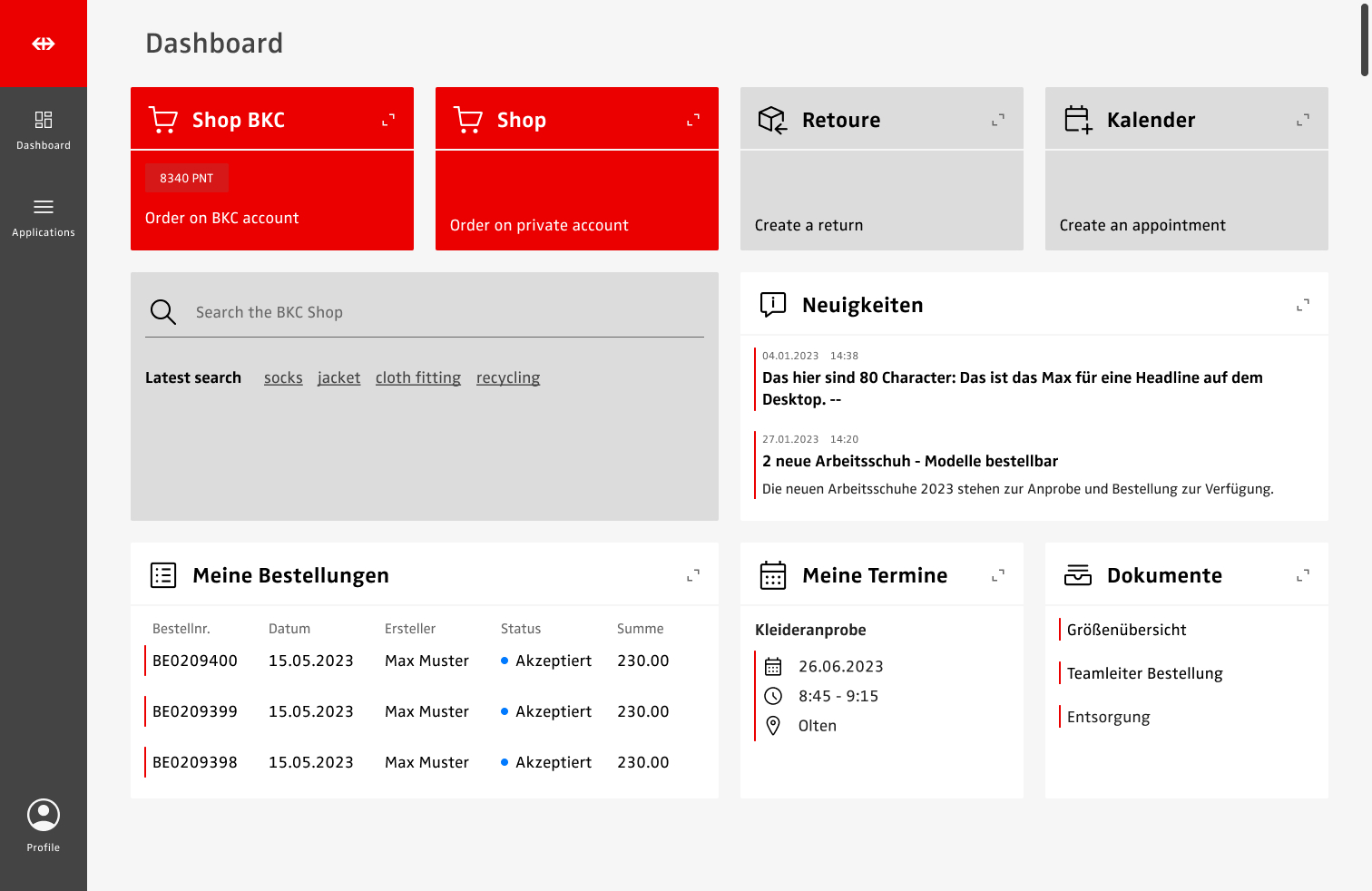Click the Neuigkeiten info bubble icon
The image size is (1372, 891).
(x=772, y=305)
